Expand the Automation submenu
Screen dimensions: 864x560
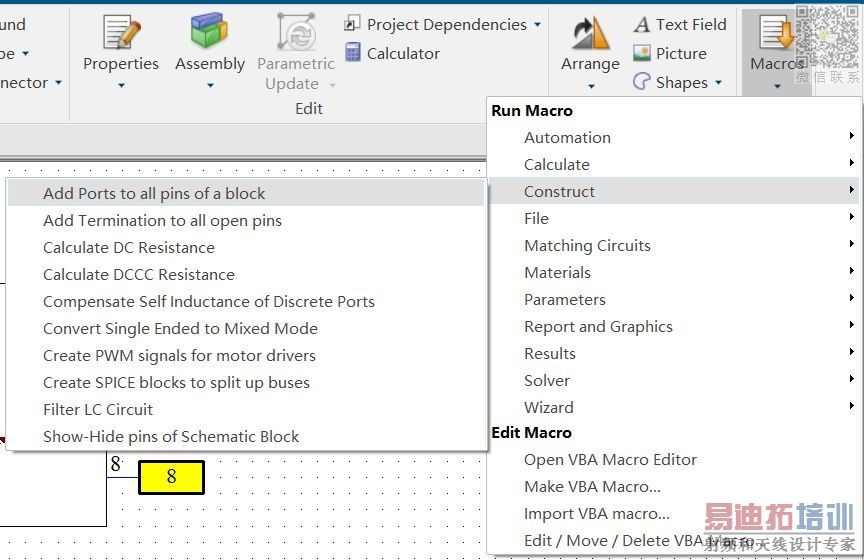pos(567,137)
